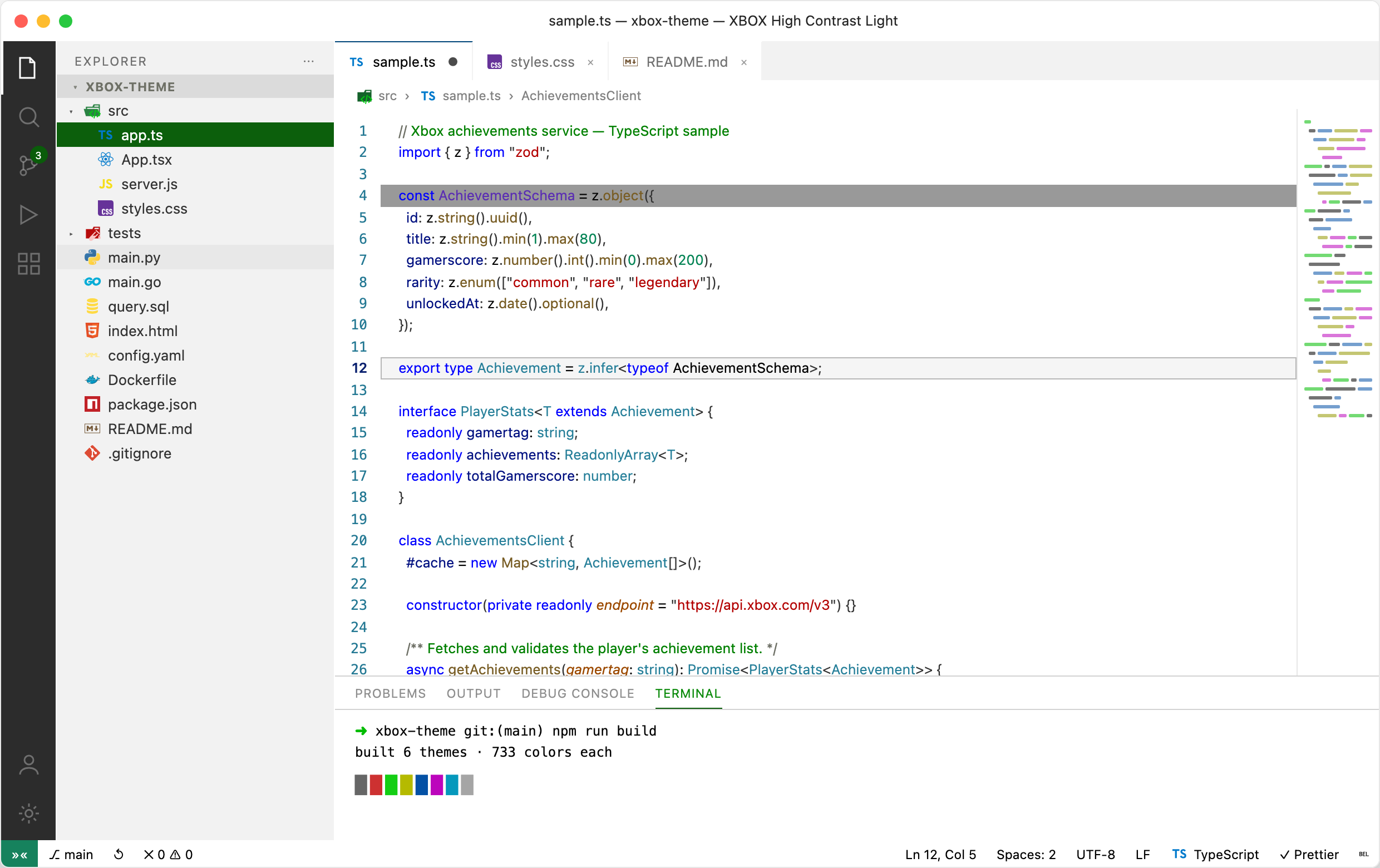Screen dimensions: 1380x868
Task: Open the Accounts menu icon
Action: pyautogui.click(x=27, y=765)
